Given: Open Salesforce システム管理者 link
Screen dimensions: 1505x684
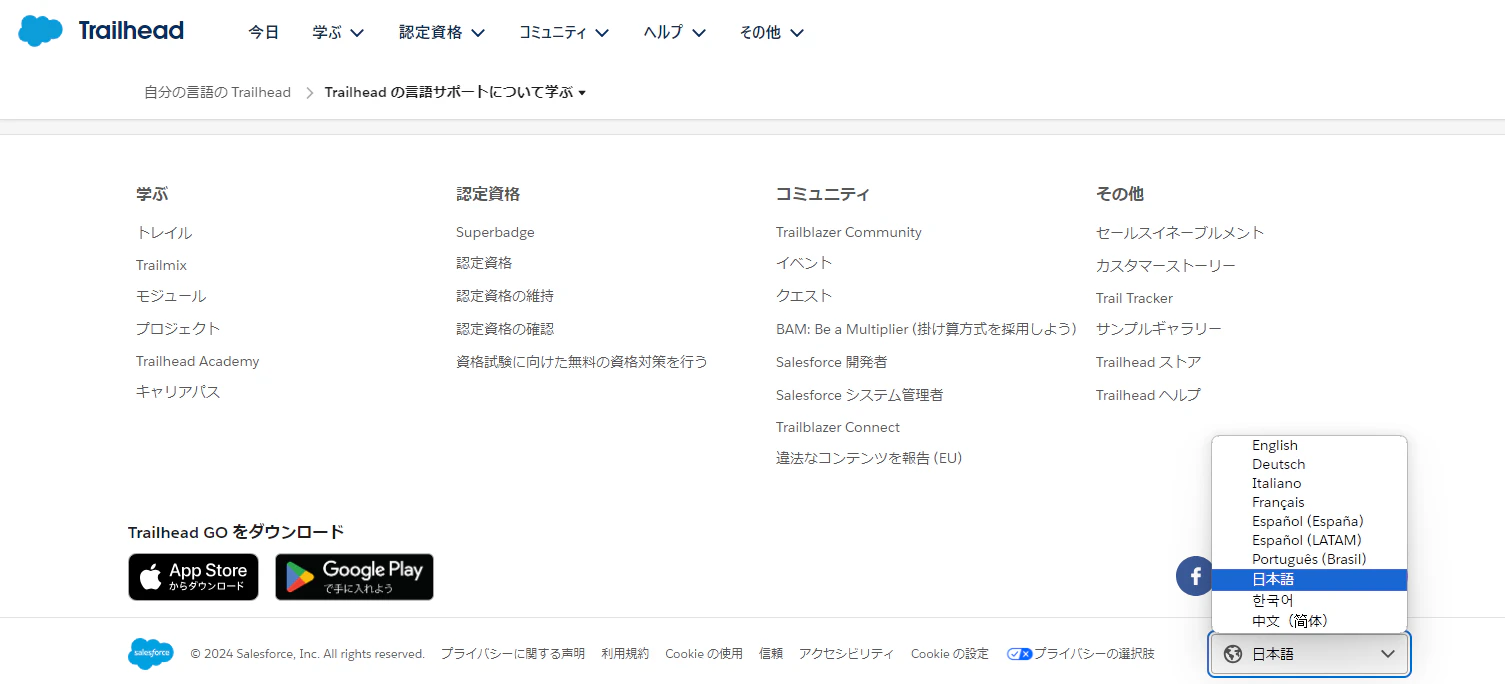Looking at the screenshot, I should 859,395.
